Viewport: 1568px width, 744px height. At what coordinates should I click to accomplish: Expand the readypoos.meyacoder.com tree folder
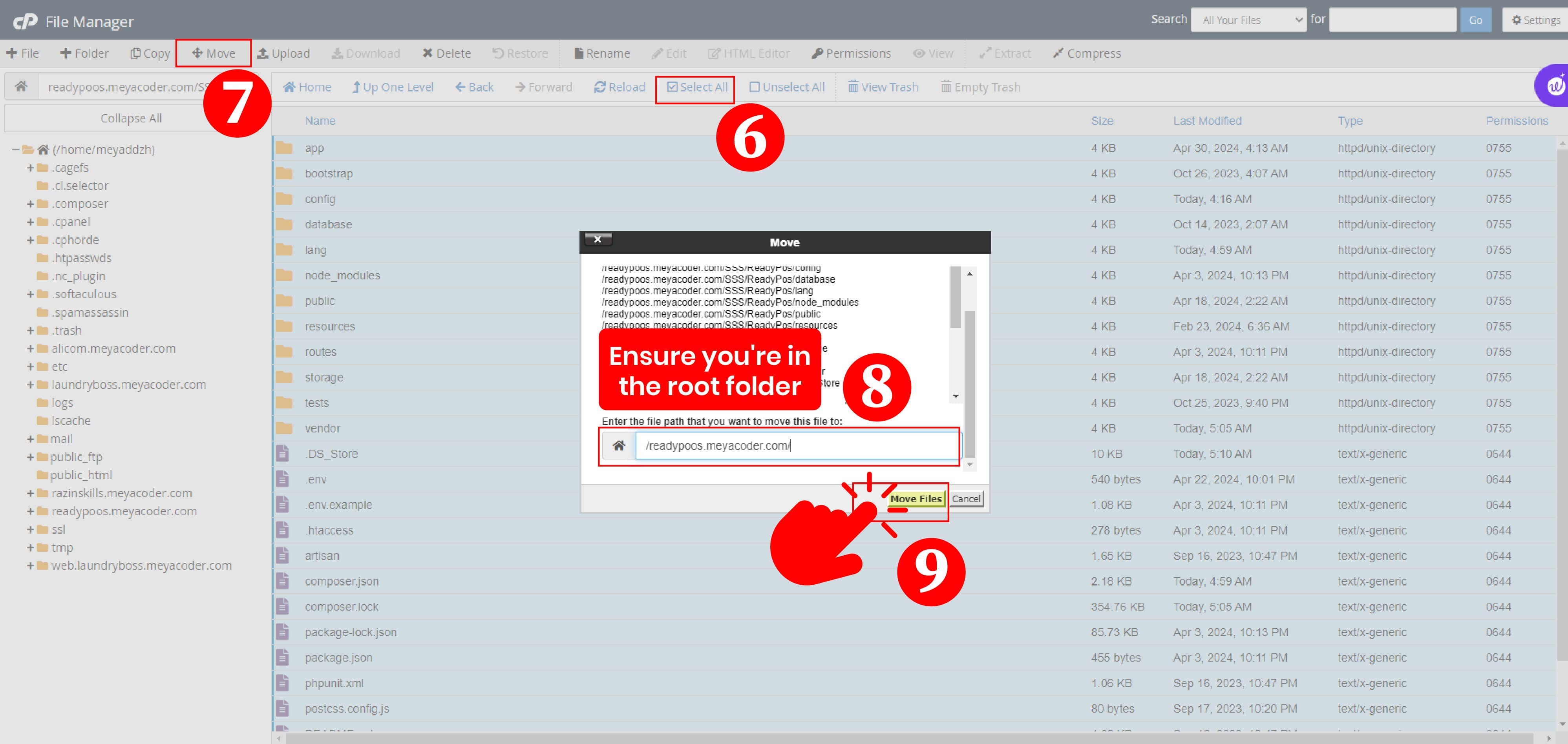click(x=31, y=512)
